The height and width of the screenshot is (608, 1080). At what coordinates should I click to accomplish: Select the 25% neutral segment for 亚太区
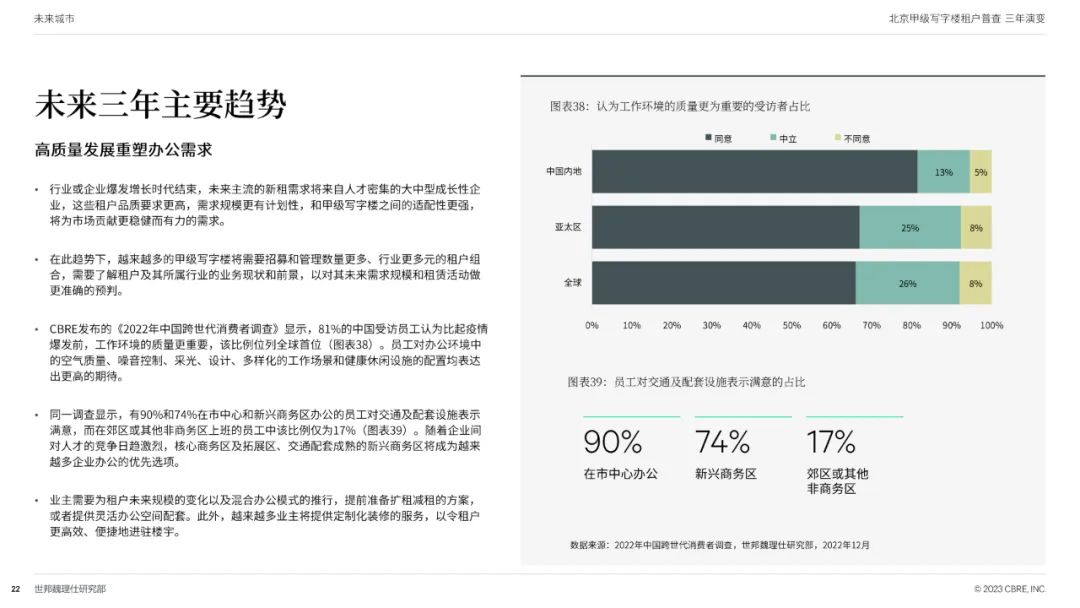(x=910, y=227)
